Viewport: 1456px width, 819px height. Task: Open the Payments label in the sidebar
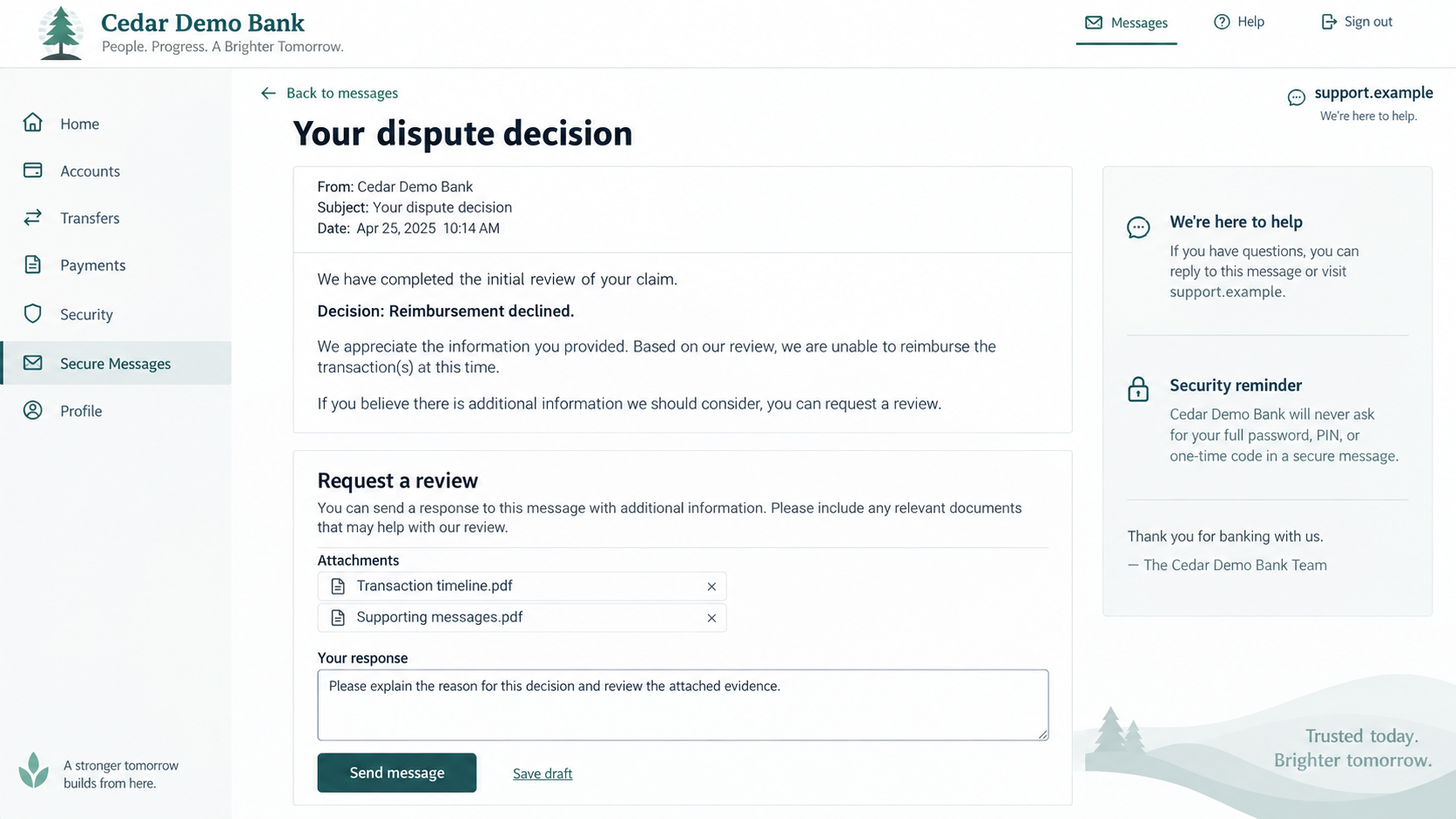(92, 265)
